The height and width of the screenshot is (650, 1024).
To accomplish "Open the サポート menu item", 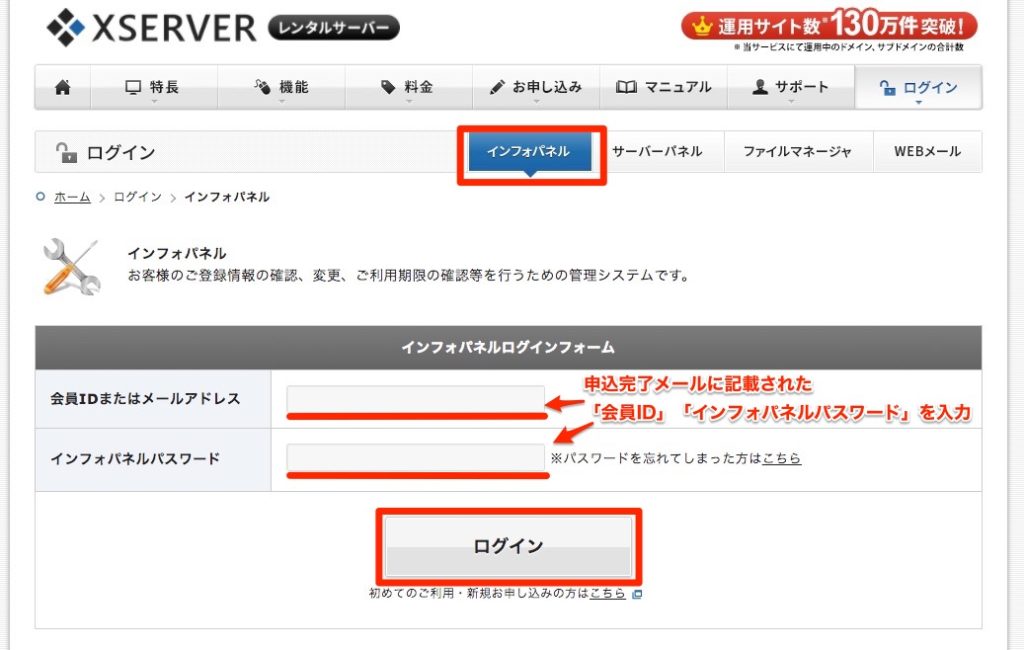I will point(791,87).
